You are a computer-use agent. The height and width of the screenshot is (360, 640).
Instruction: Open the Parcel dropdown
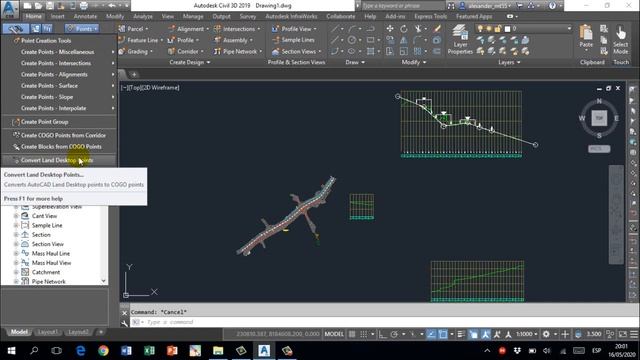click(133, 29)
